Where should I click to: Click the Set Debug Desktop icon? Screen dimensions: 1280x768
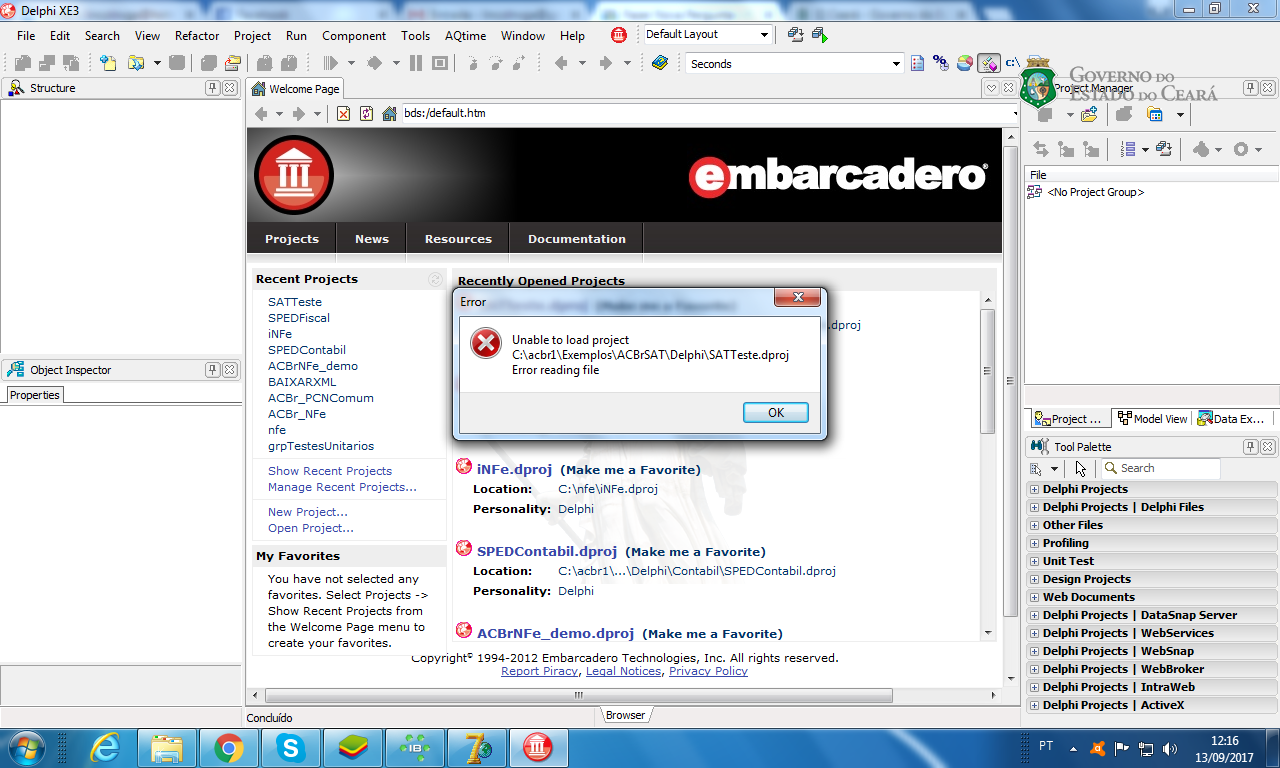(820, 35)
